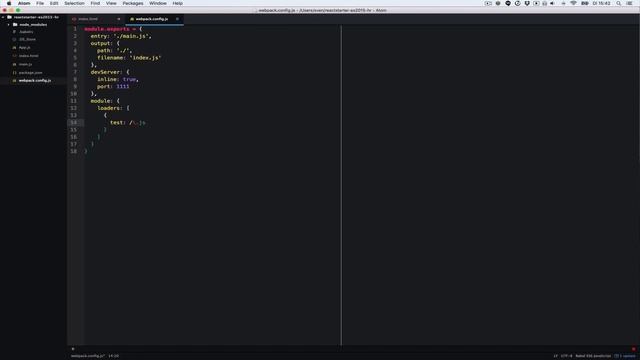This screenshot has height=360, width=640.
Task: Click the entry './main.js' line
Action: point(121,36)
